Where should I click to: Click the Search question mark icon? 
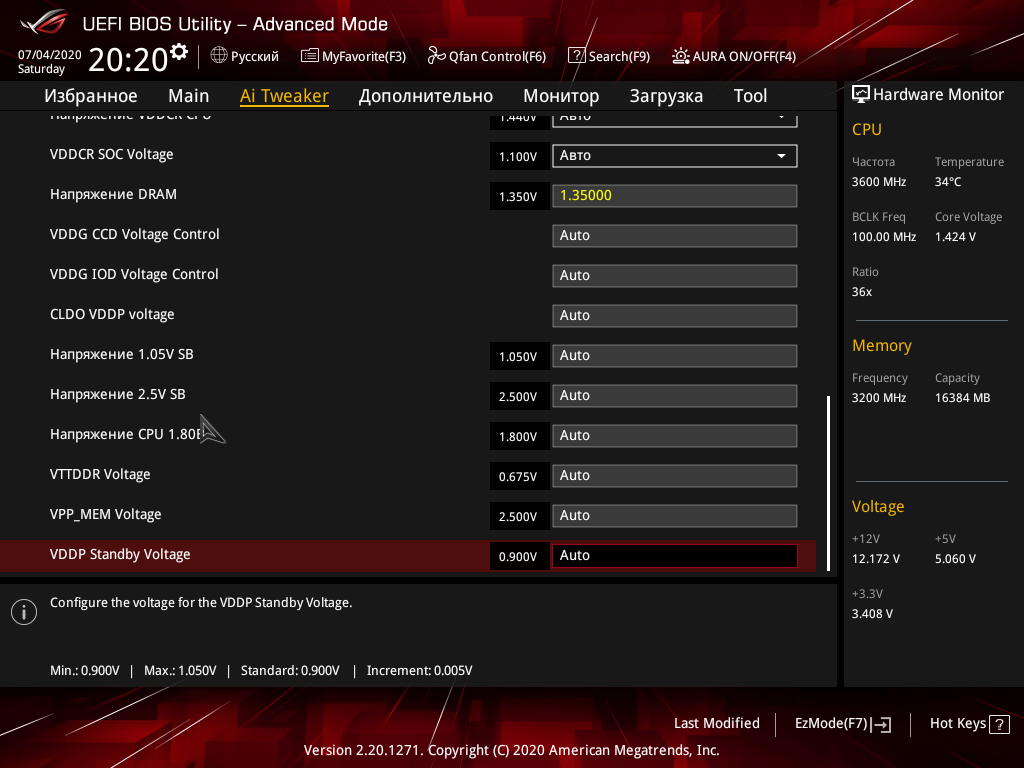tap(577, 56)
